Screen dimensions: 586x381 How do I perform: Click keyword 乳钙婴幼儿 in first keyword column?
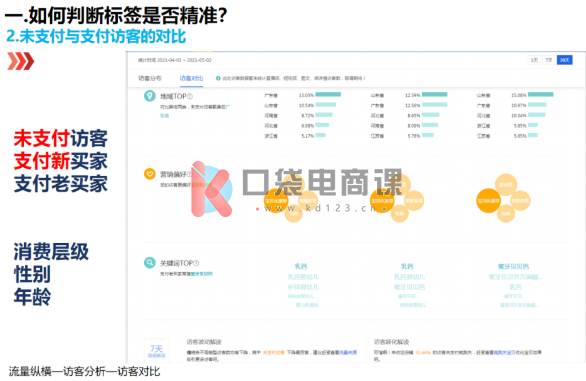coord(303,277)
